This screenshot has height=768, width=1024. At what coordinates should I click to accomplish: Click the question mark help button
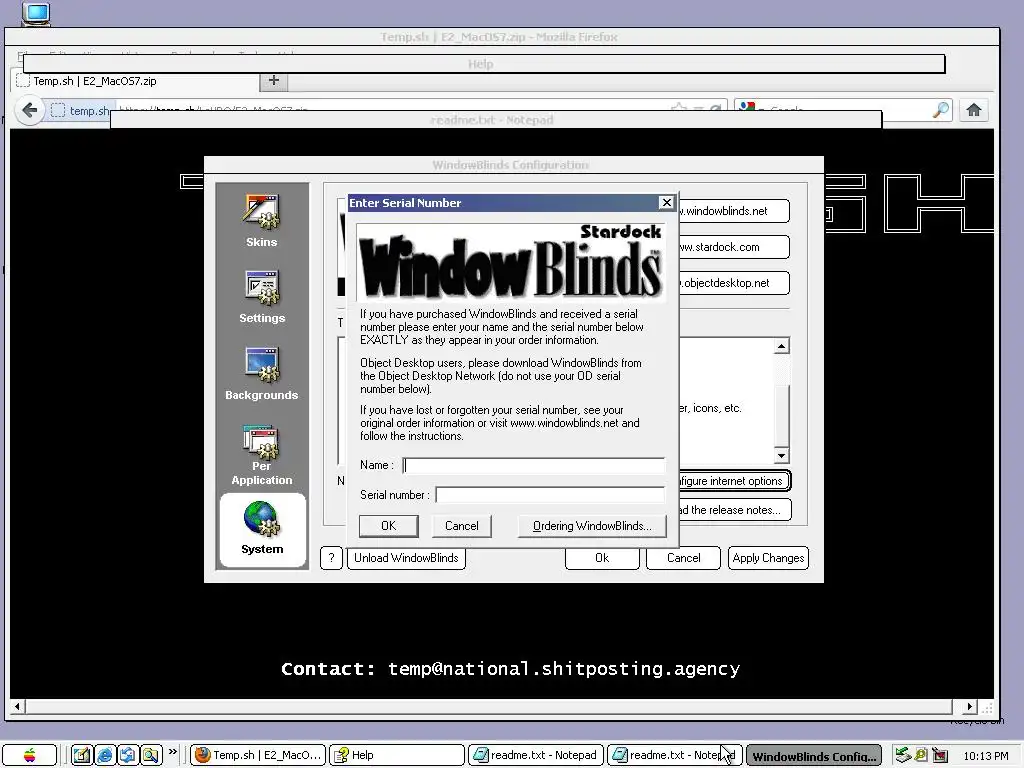pyautogui.click(x=331, y=558)
